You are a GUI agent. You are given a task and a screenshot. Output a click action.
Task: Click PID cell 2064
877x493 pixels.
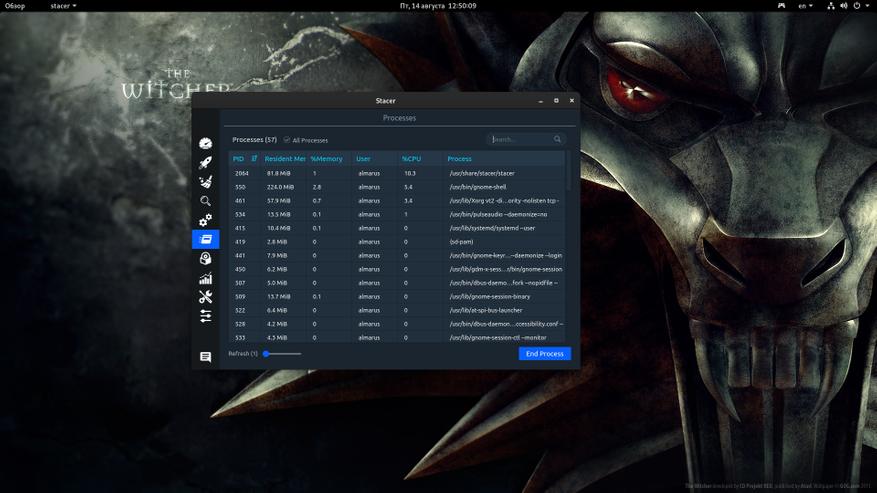[242, 173]
